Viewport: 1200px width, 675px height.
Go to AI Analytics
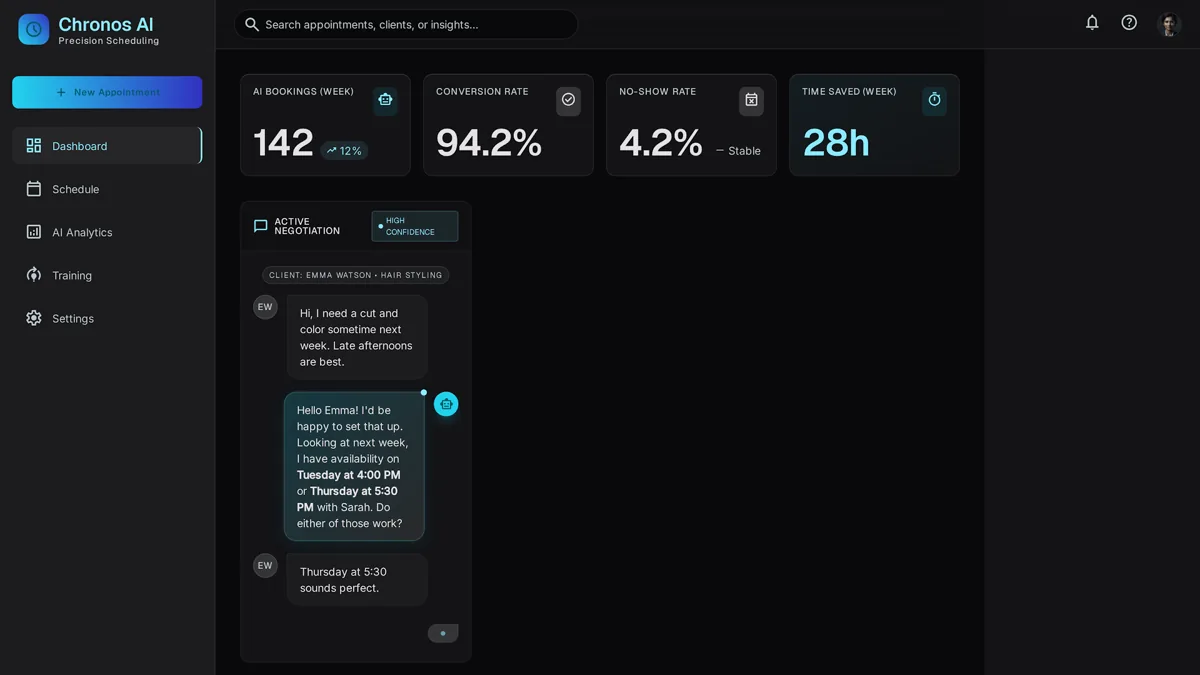click(107, 232)
